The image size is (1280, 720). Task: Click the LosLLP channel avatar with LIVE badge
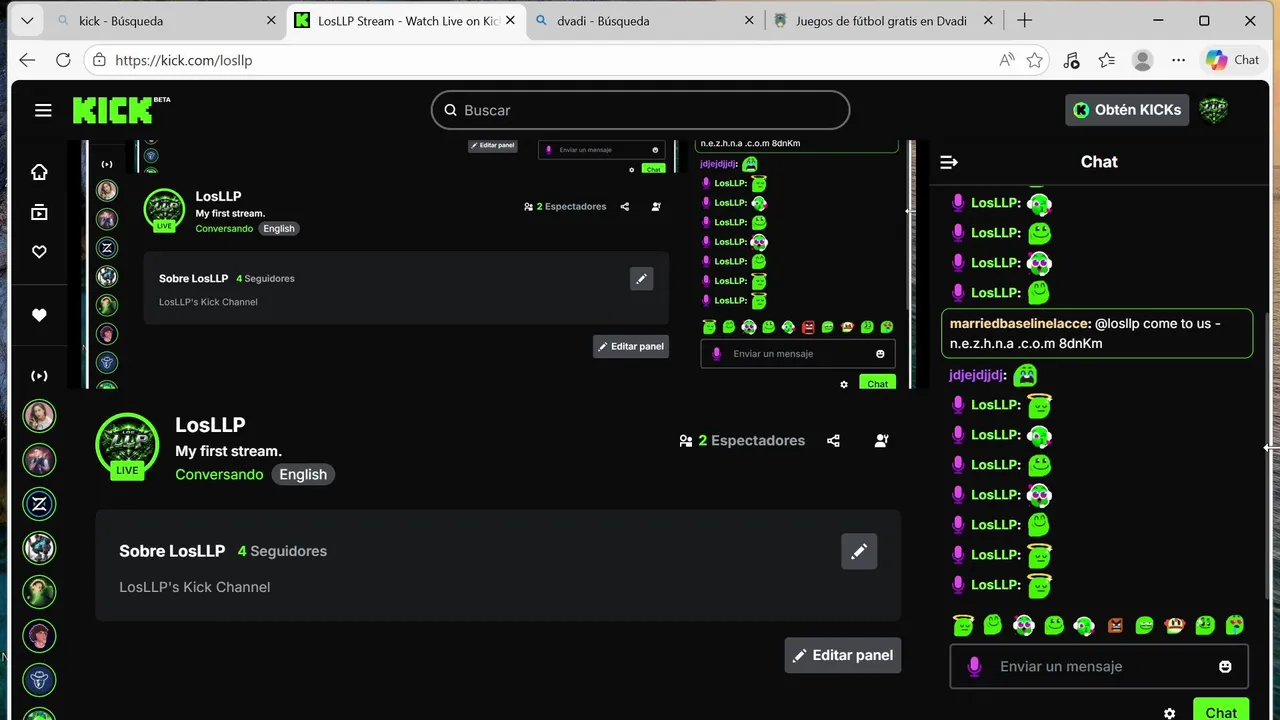coord(127,446)
